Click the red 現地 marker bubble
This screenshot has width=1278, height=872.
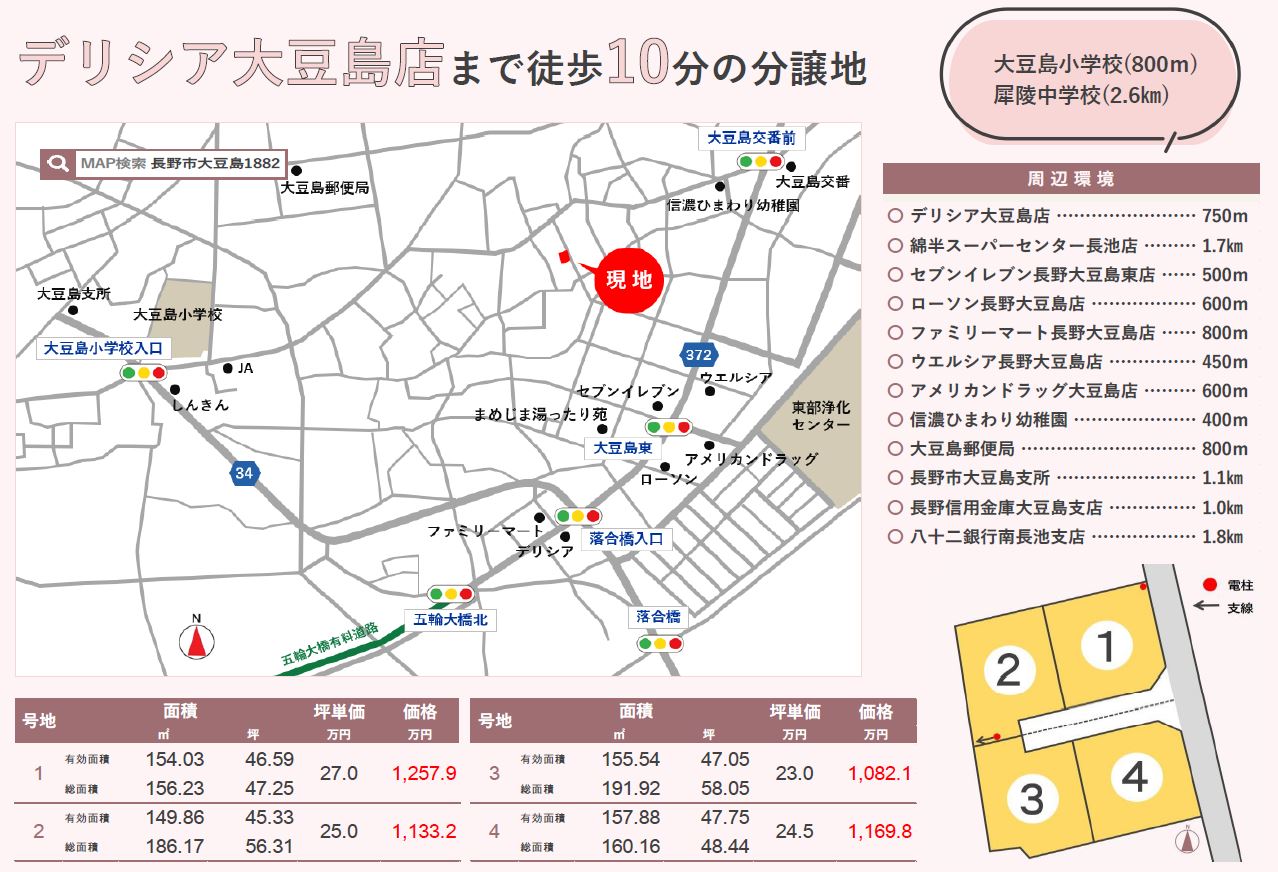[630, 281]
